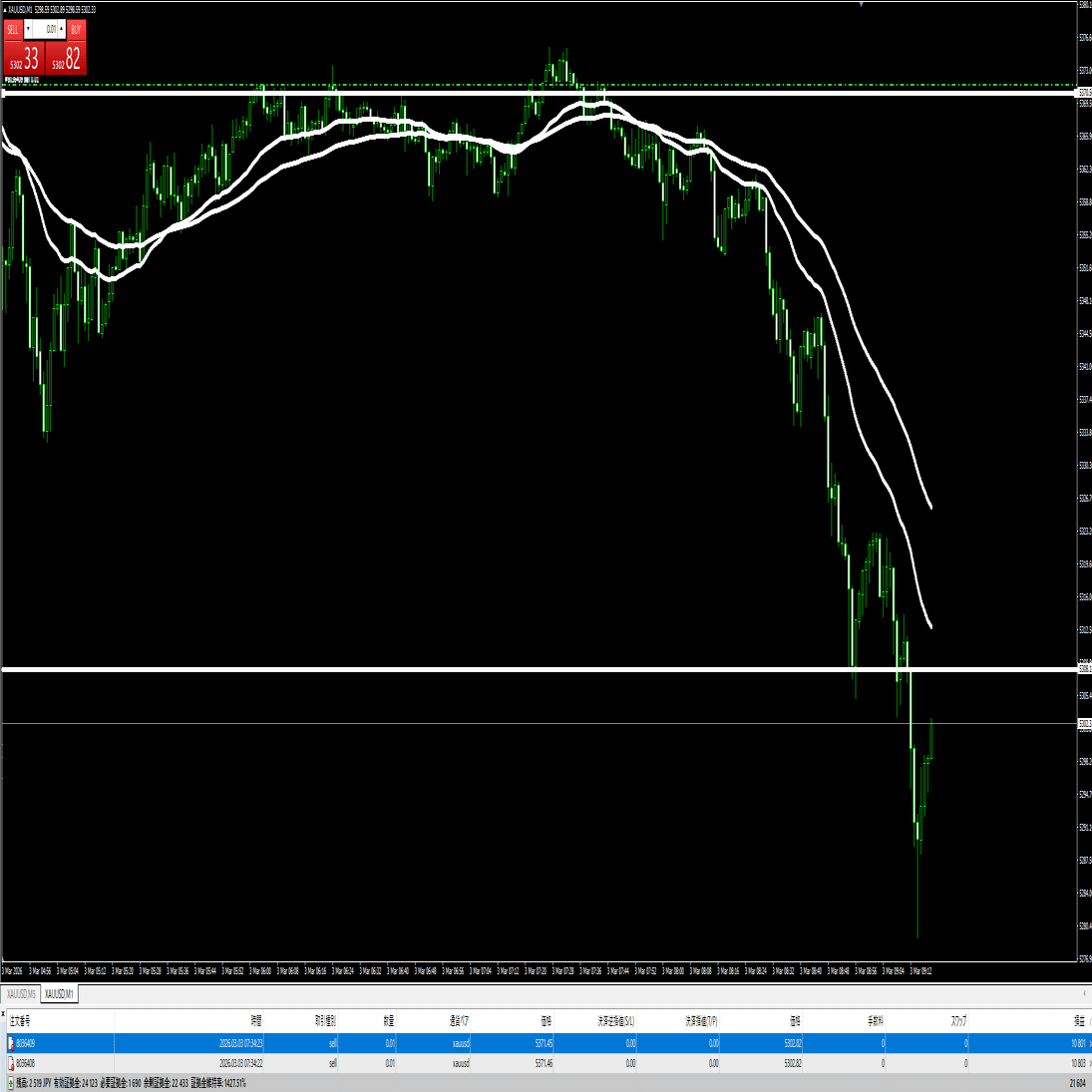Close order 8036409 using row x

1090,1043
